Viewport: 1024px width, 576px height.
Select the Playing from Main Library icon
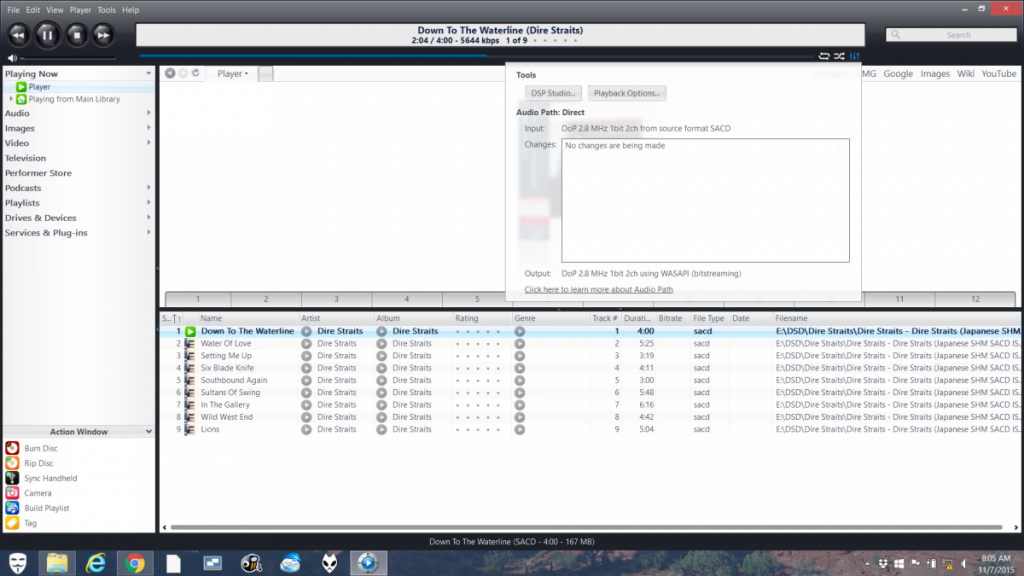(21, 99)
